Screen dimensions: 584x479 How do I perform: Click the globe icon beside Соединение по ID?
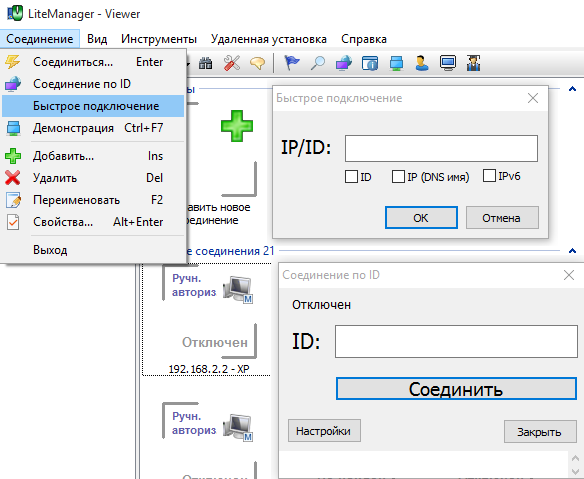click(13, 84)
